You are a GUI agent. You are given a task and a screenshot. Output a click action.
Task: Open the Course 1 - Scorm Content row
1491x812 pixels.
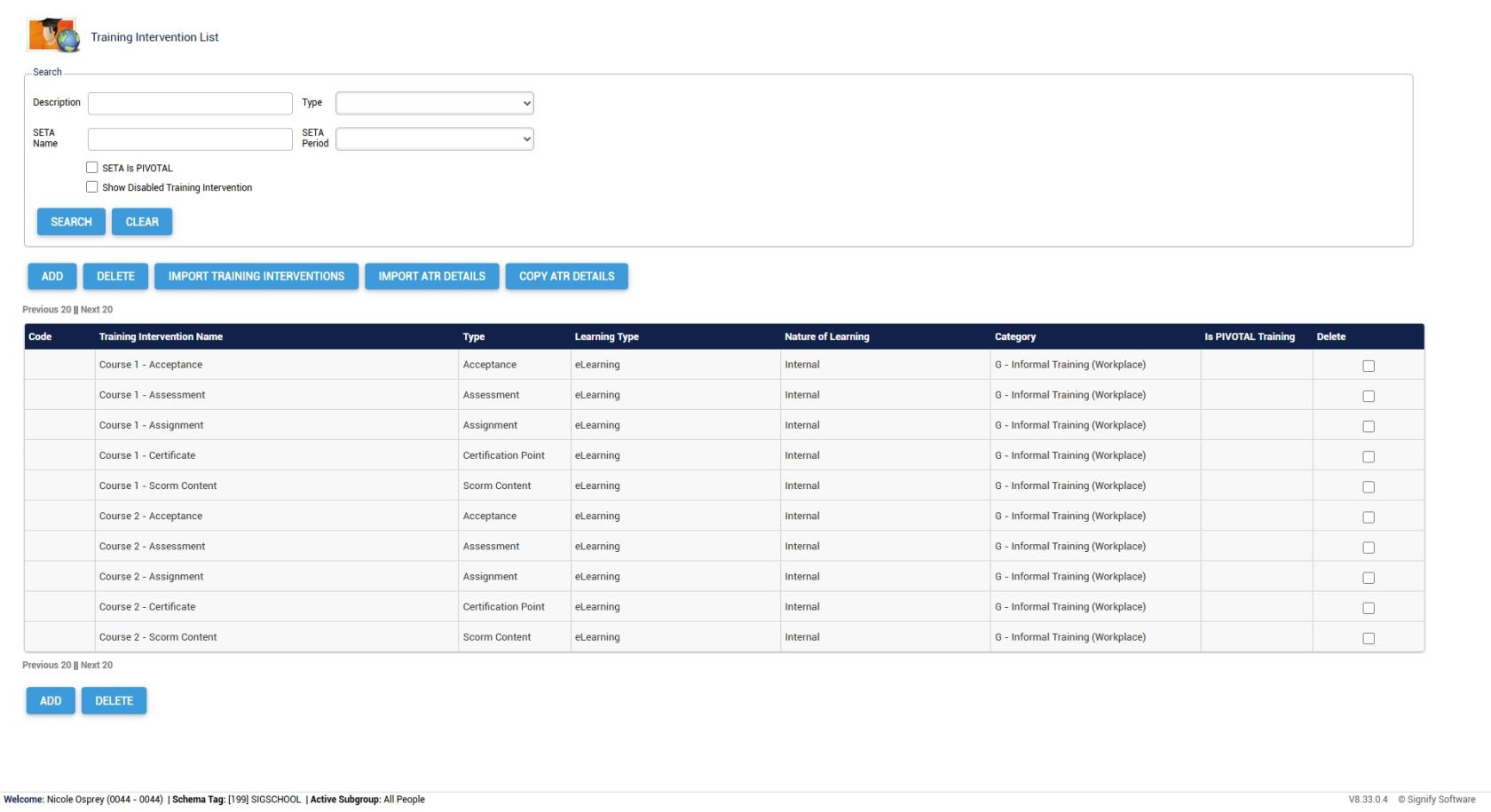[724, 485]
